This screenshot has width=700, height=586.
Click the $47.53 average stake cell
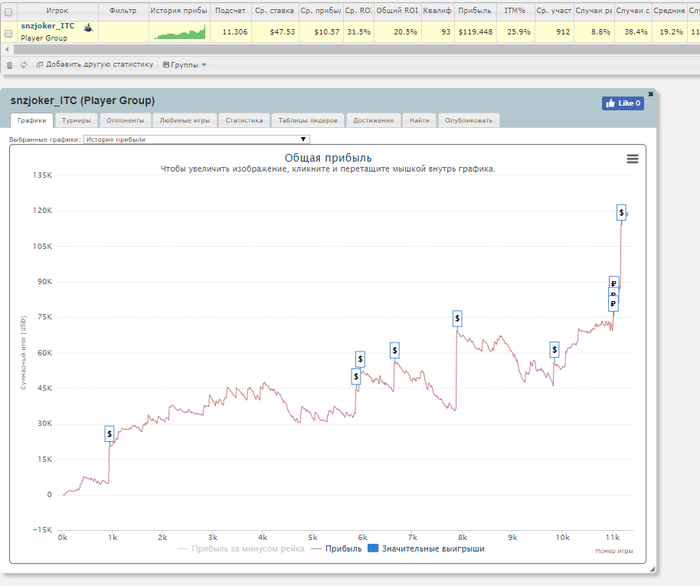(x=274, y=32)
